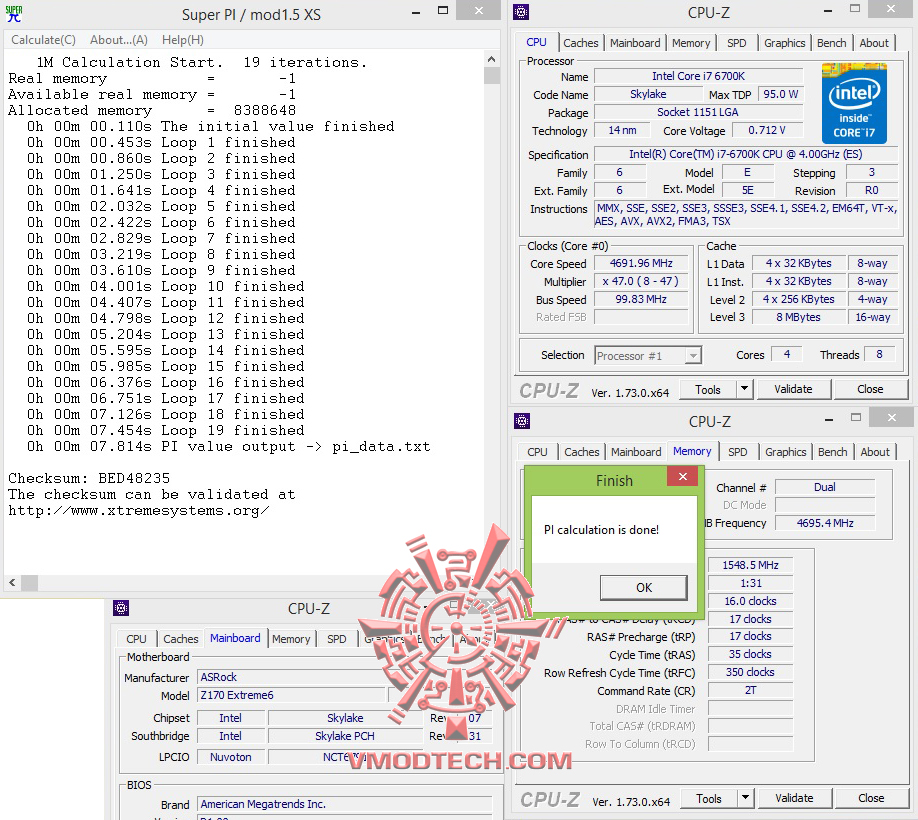Click the Level 3 cache value 8 MBytes

[x=799, y=317]
